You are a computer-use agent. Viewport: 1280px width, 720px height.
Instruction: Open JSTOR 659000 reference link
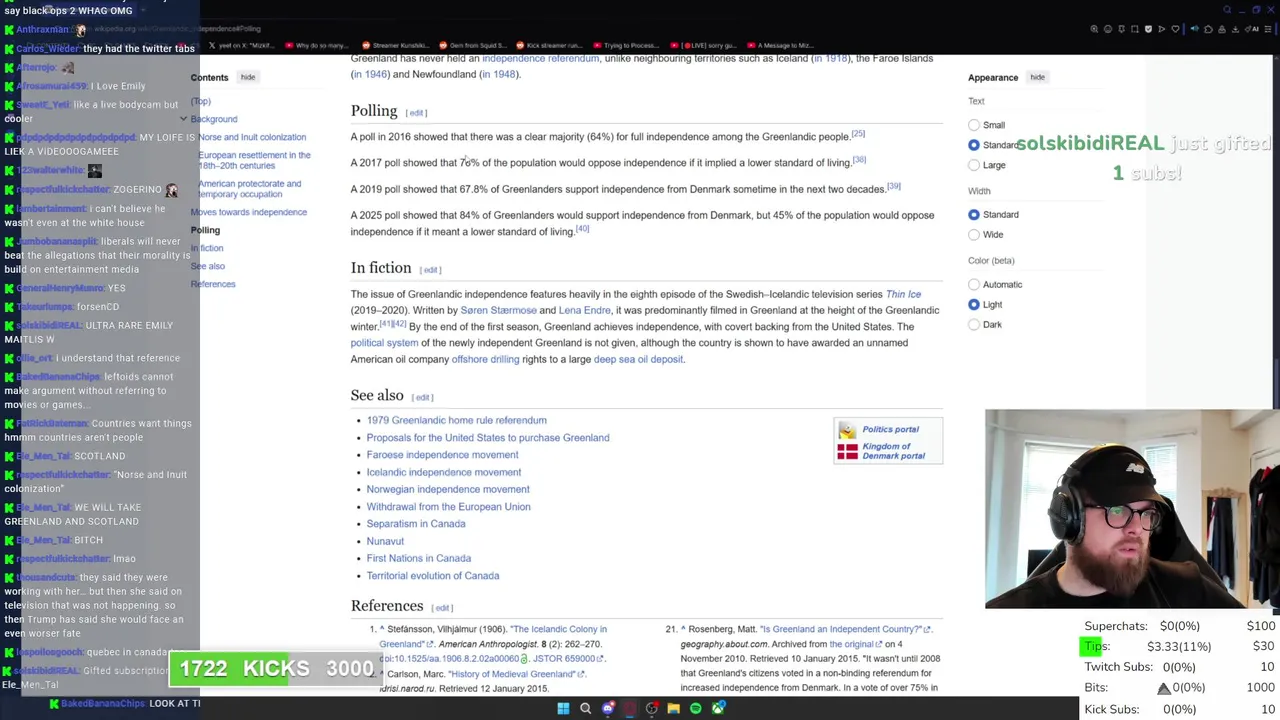tap(565, 659)
